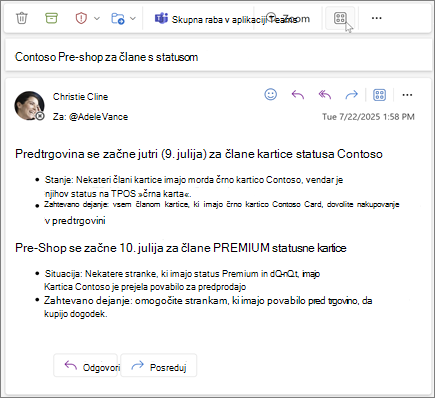The height and width of the screenshot is (398, 435).
Task: Move email using folder icon
Action: click(x=118, y=18)
